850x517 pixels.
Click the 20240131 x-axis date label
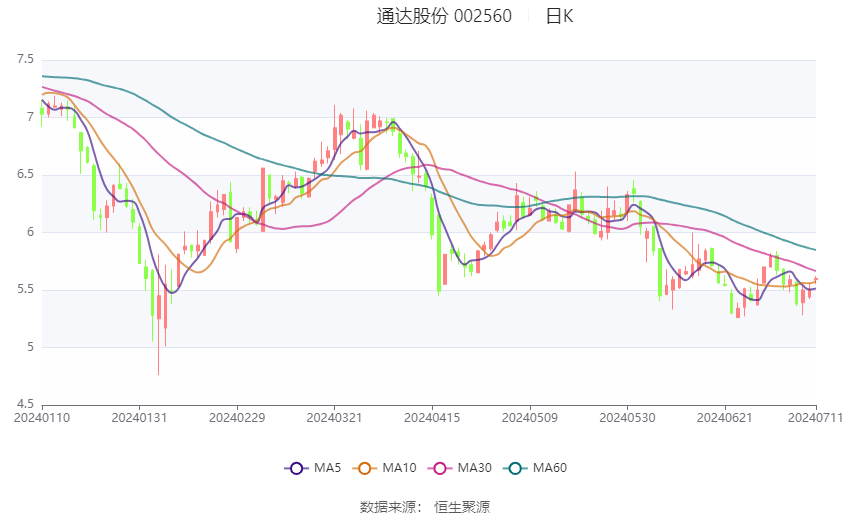[x=139, y=418]
